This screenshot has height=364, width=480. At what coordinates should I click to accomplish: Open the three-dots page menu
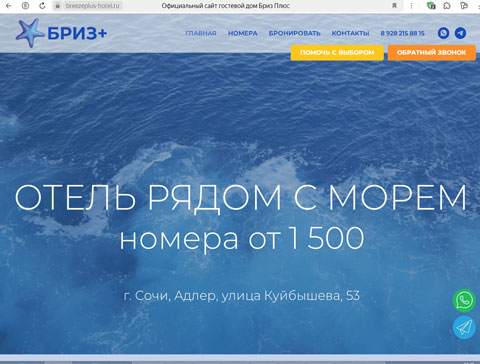point(411,6)
